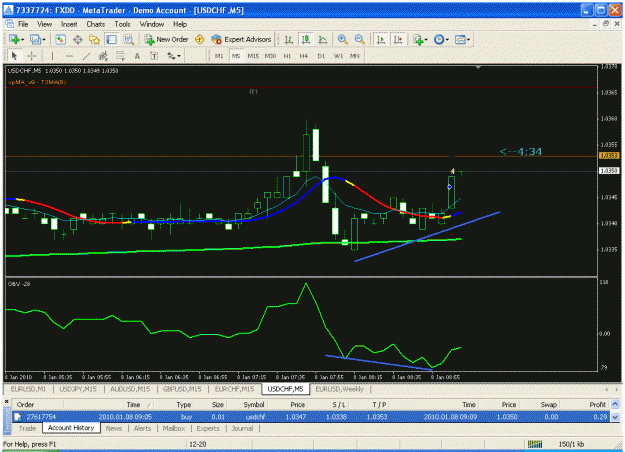Screen dimensions: 625x452
Task: Click the connection status bars icon
Action: click(535, 444)
